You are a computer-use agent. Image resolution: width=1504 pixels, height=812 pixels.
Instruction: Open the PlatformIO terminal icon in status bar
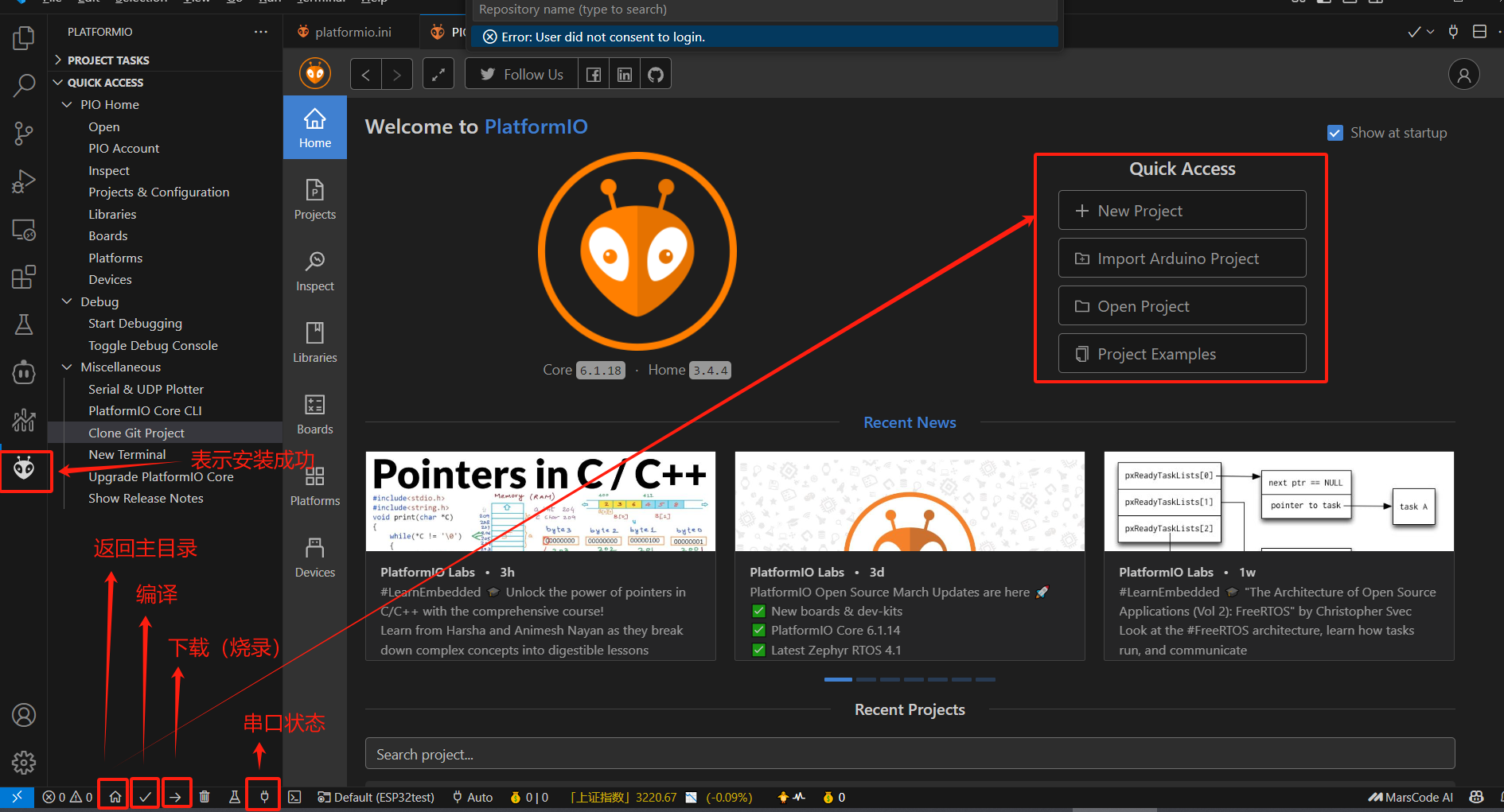[x=294, y=797]
